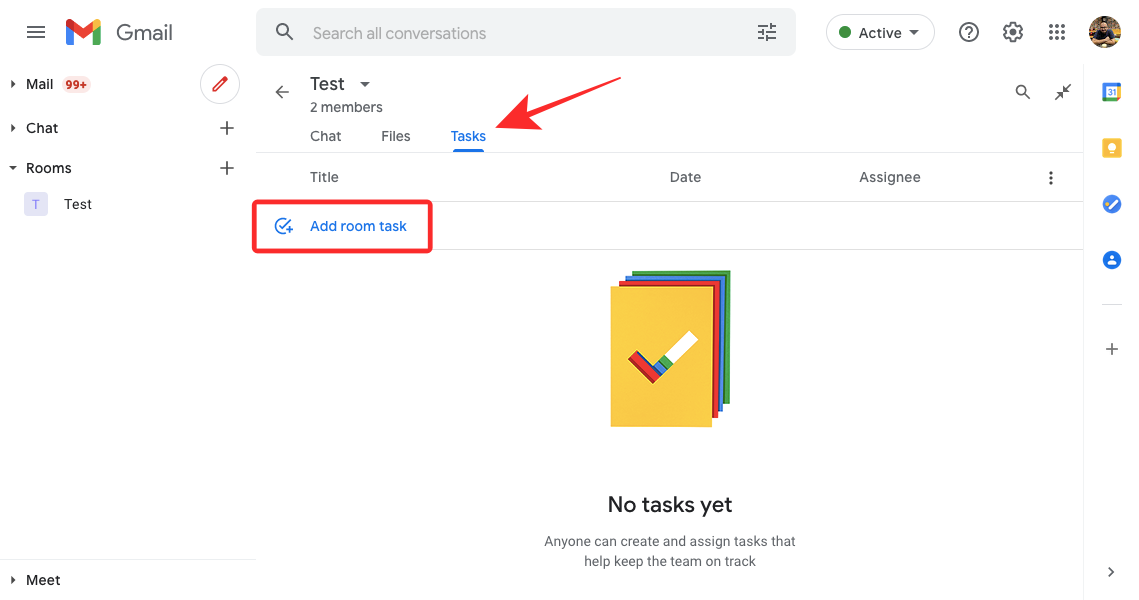
Task: Click Add room task
Action: 357,226
